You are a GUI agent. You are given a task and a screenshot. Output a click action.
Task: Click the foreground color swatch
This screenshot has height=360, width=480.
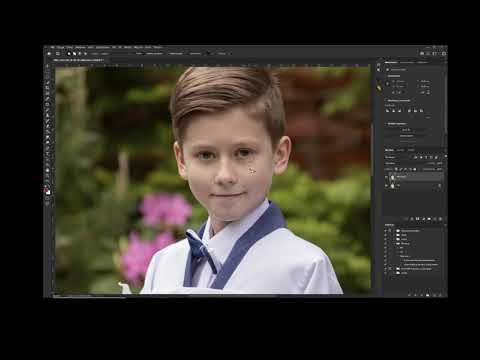46,190
